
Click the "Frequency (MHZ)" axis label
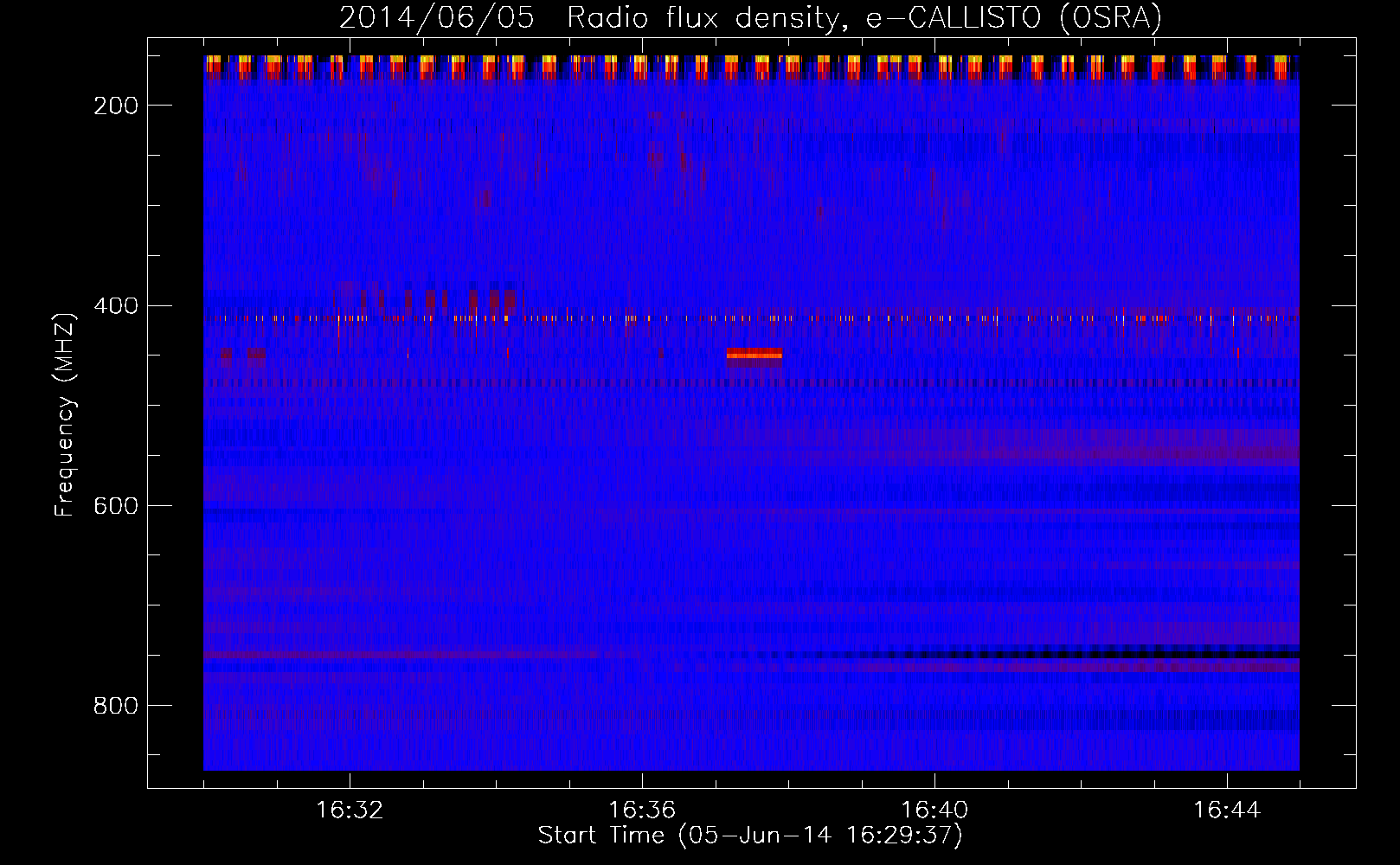(66, 414)
